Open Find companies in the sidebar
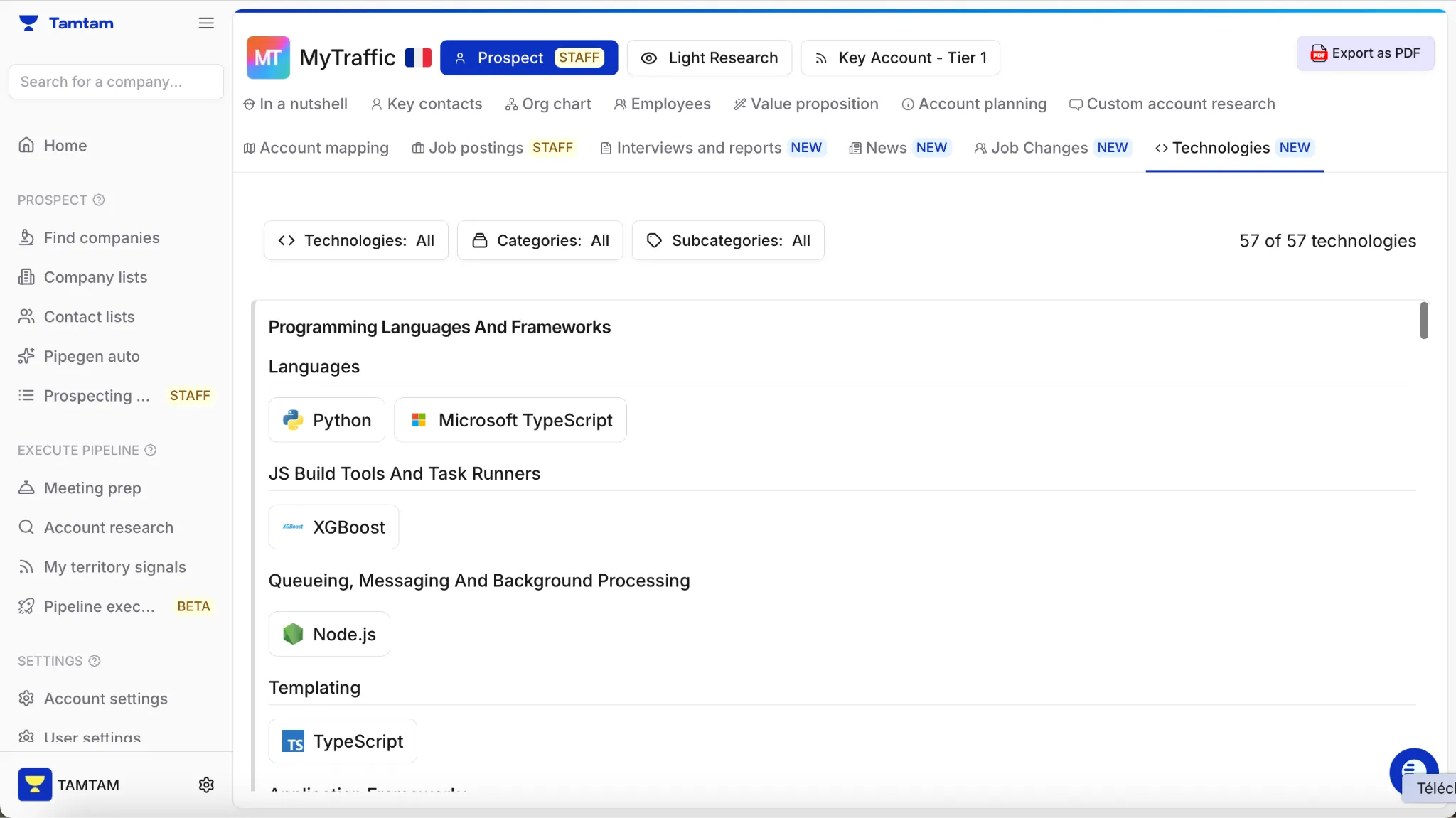The height and width of the screenshot is (818, 1456). coord(102,237)
